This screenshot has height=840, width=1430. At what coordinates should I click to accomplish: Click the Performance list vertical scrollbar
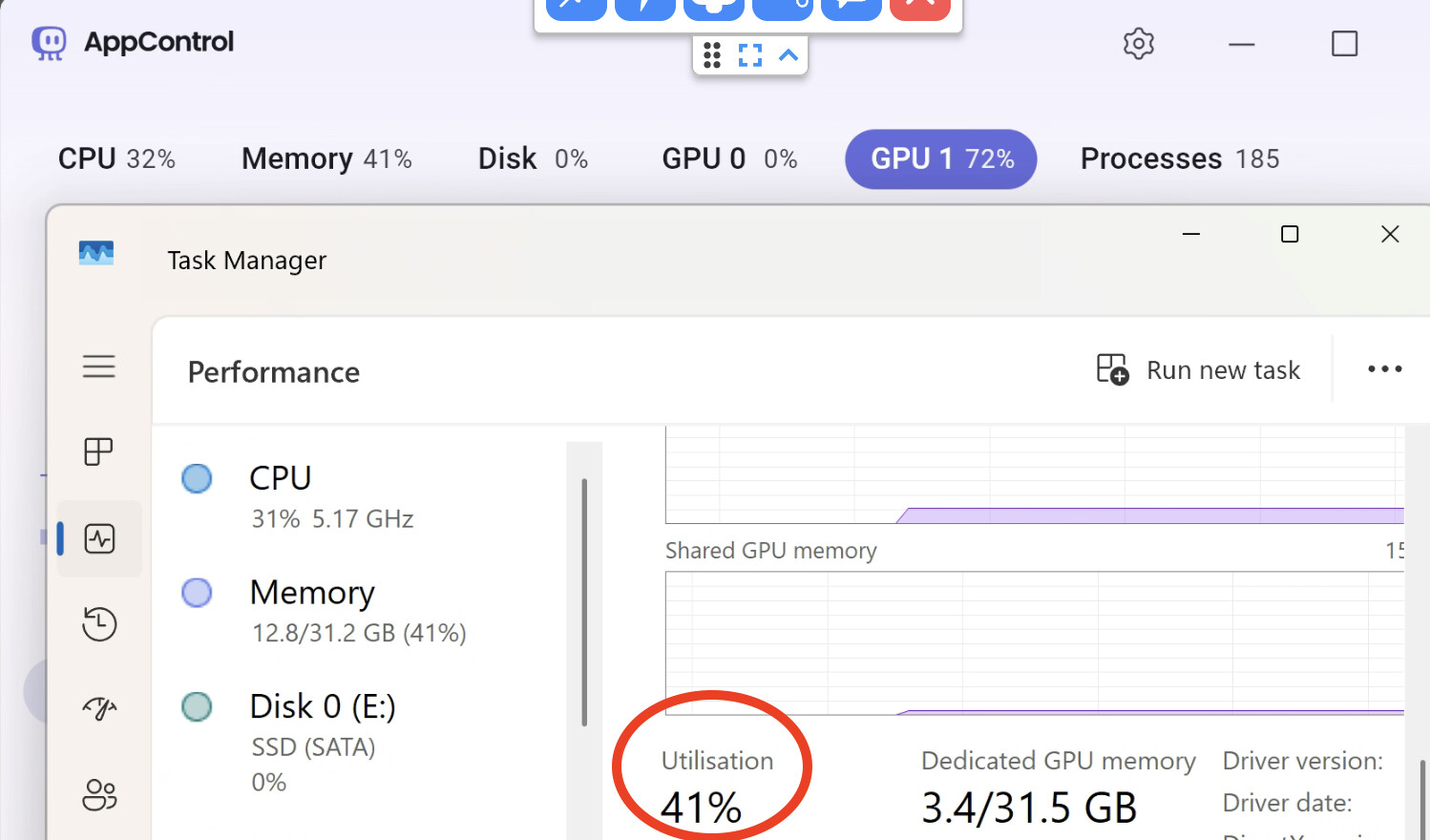click(584, 601)
